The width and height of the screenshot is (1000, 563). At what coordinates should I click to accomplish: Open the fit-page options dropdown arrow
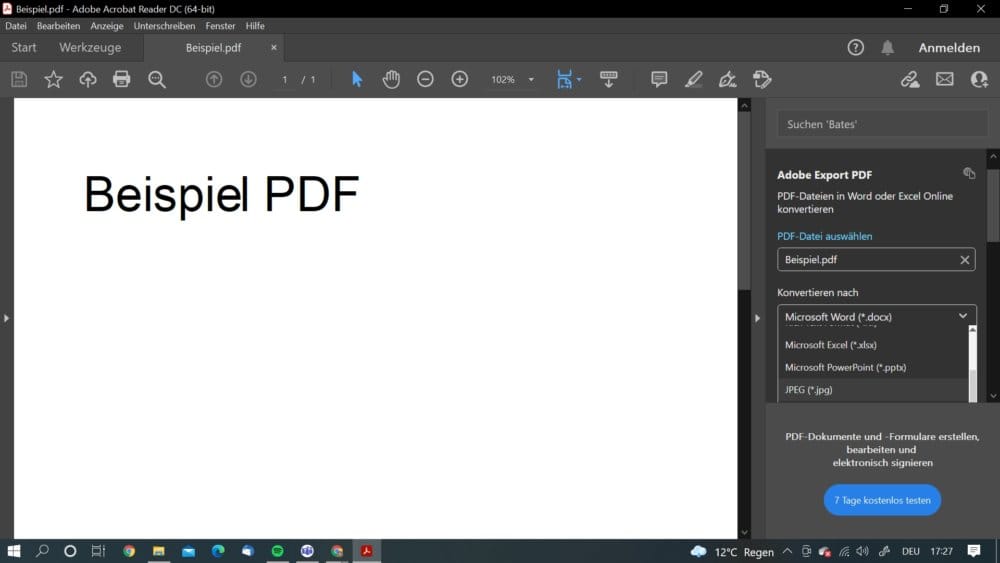pyautogui.click(x=579, y=80)
